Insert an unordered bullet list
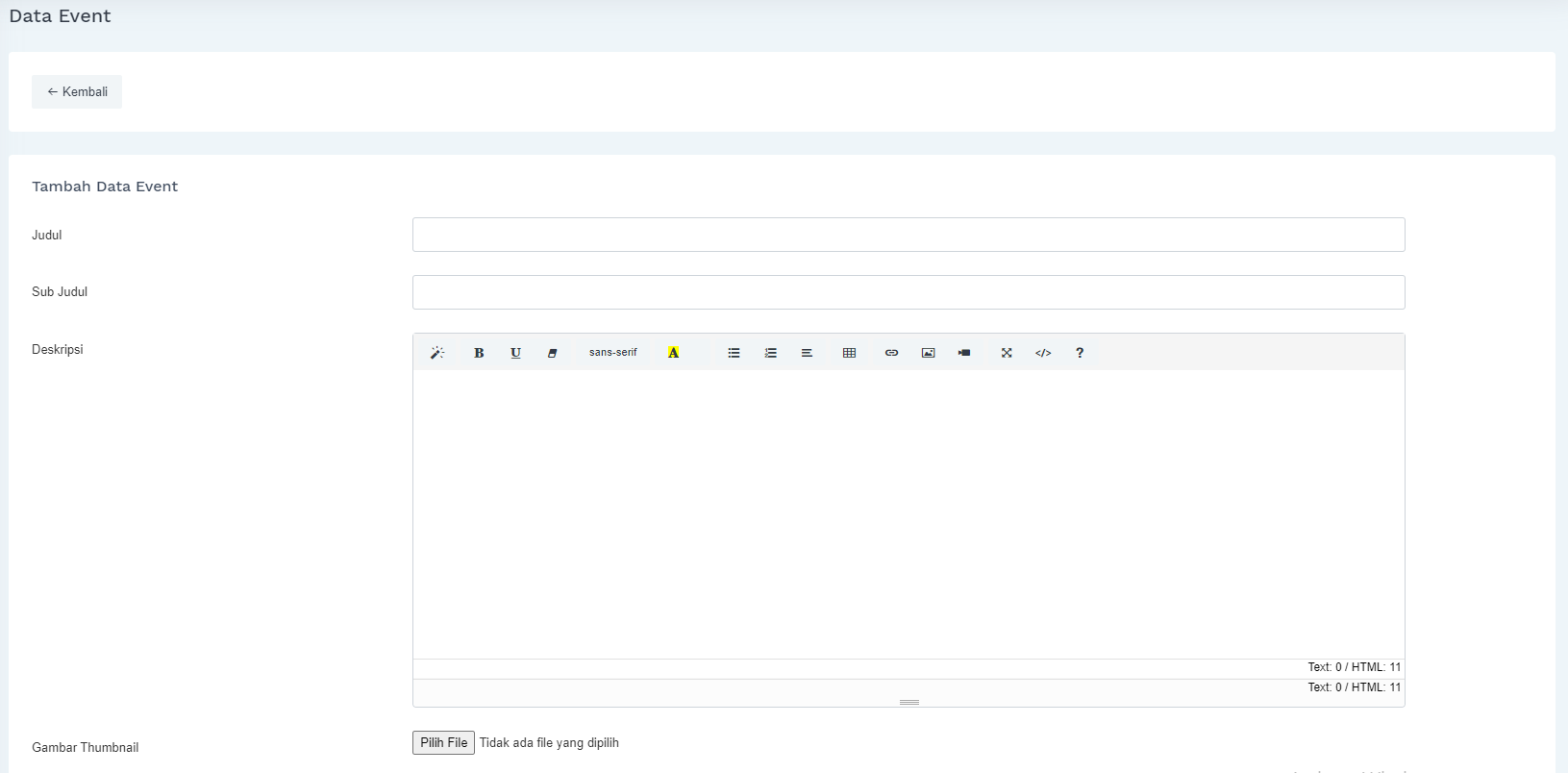The width and height of the screenshot is (1568, 773). (734, 353)
